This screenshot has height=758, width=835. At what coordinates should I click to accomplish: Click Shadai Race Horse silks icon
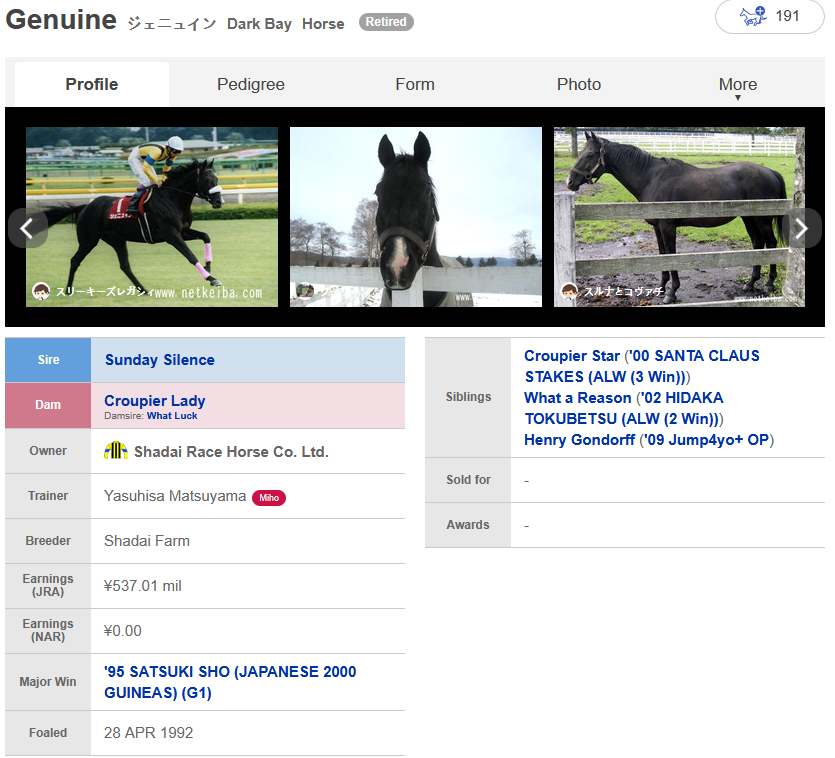pos(116,451)
